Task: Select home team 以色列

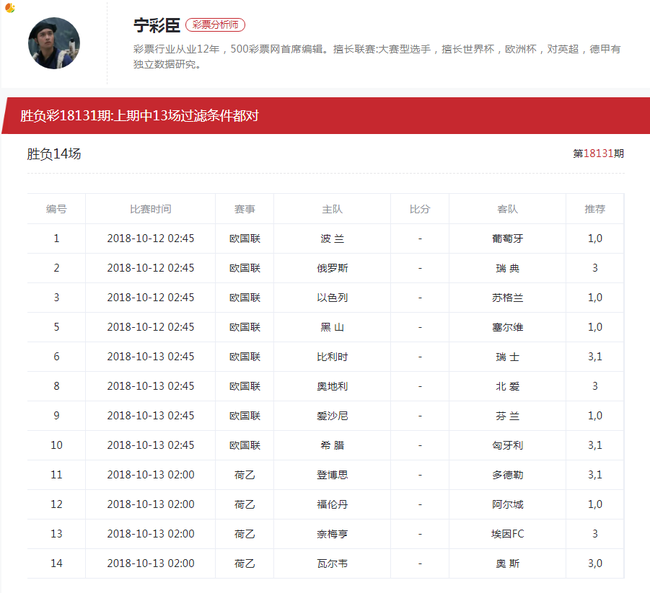Action: [332, 298]
